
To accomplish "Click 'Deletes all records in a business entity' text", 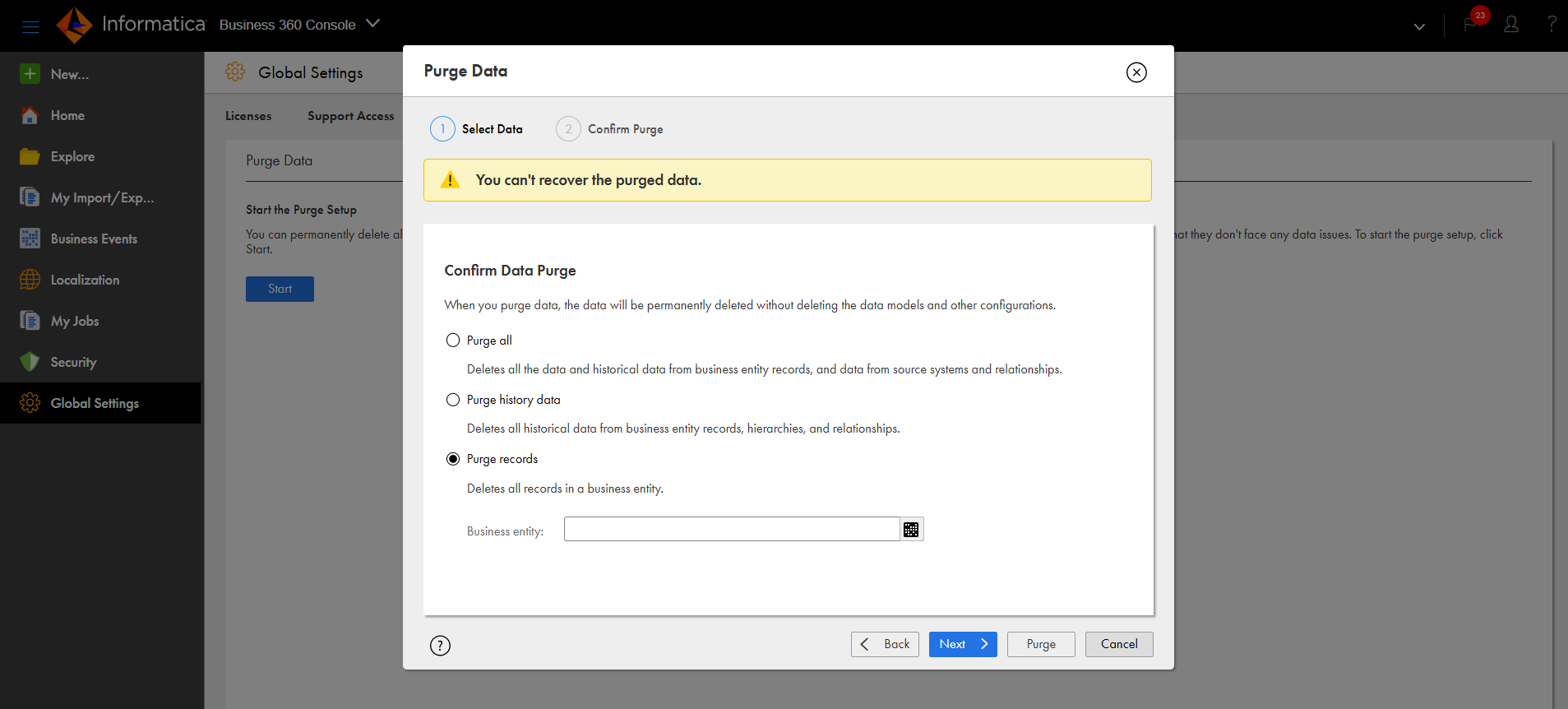I will tap(566, 489).
